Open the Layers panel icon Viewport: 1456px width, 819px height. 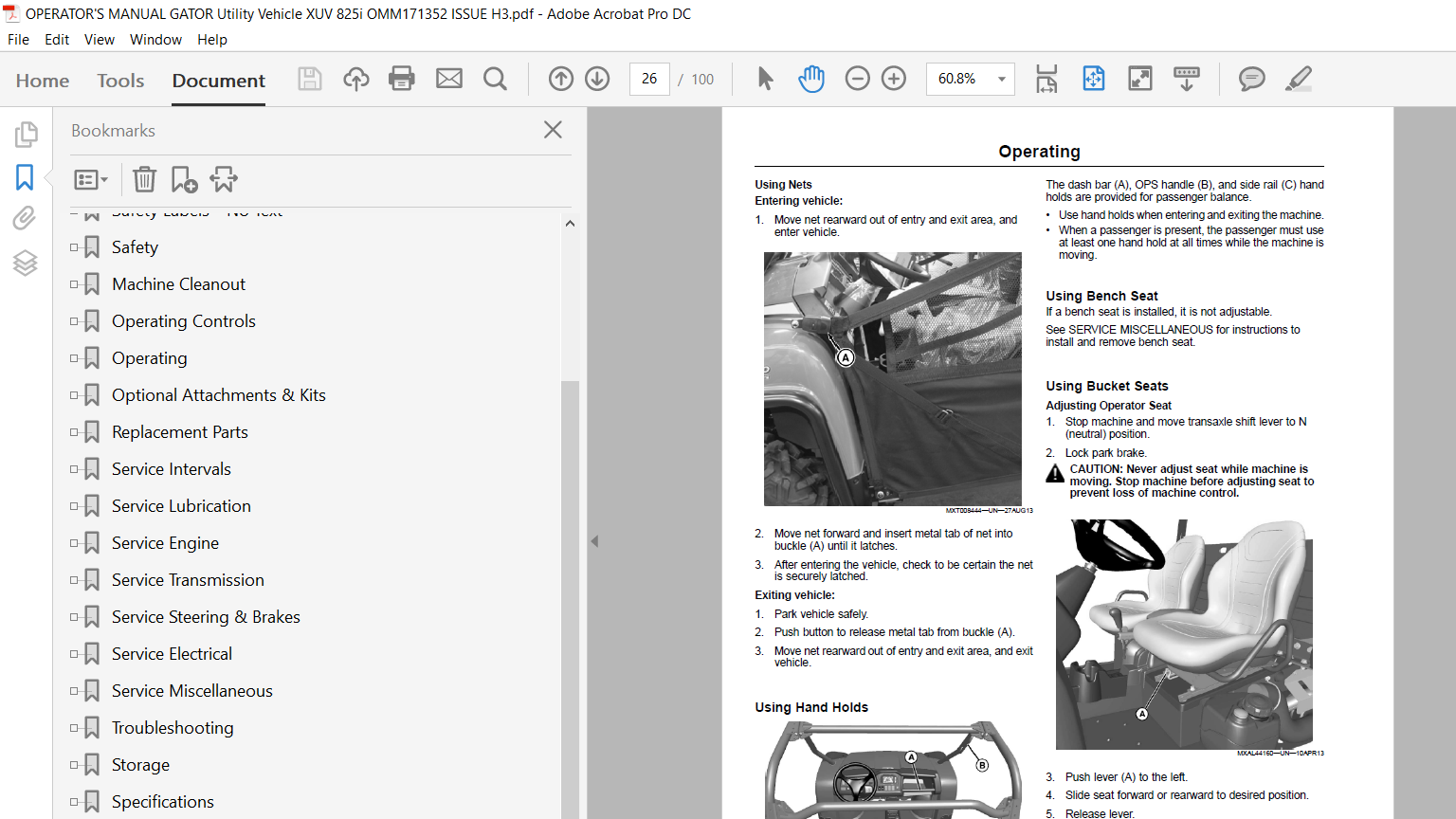(25, 263)
